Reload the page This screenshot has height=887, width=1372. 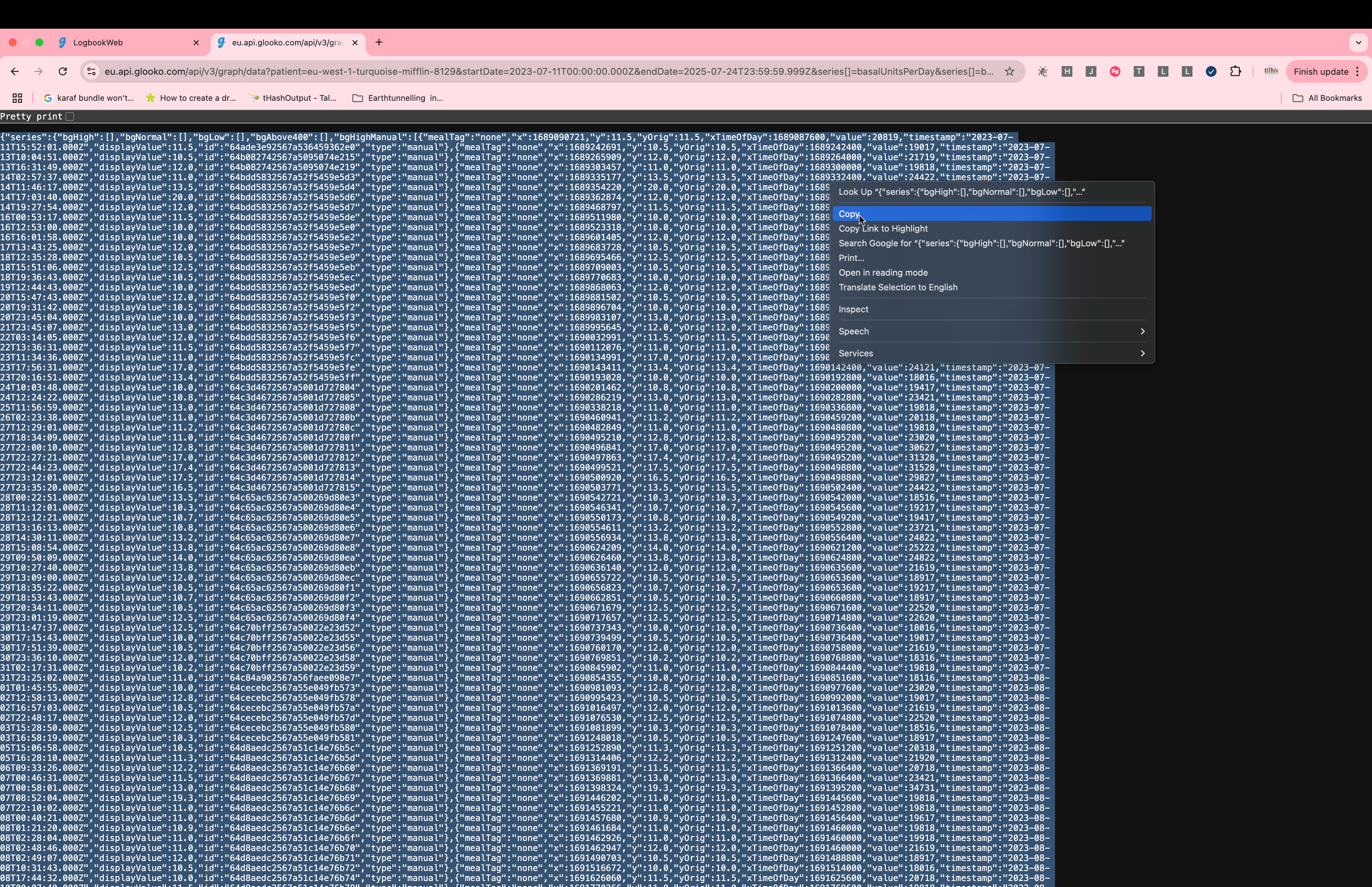coord(63,71)
